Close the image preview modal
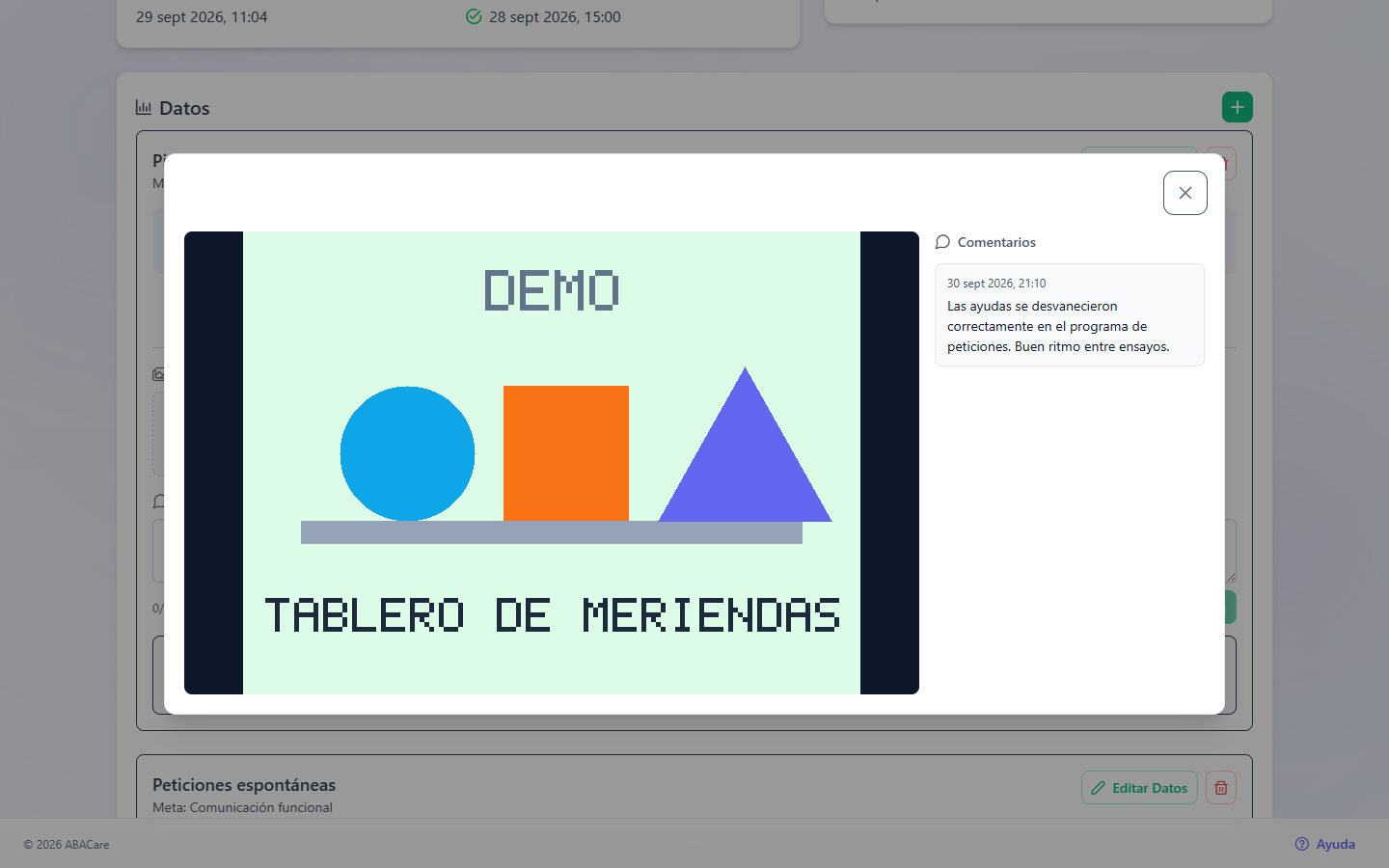This screenshot has width=1389, height=868. (1185, 193)
